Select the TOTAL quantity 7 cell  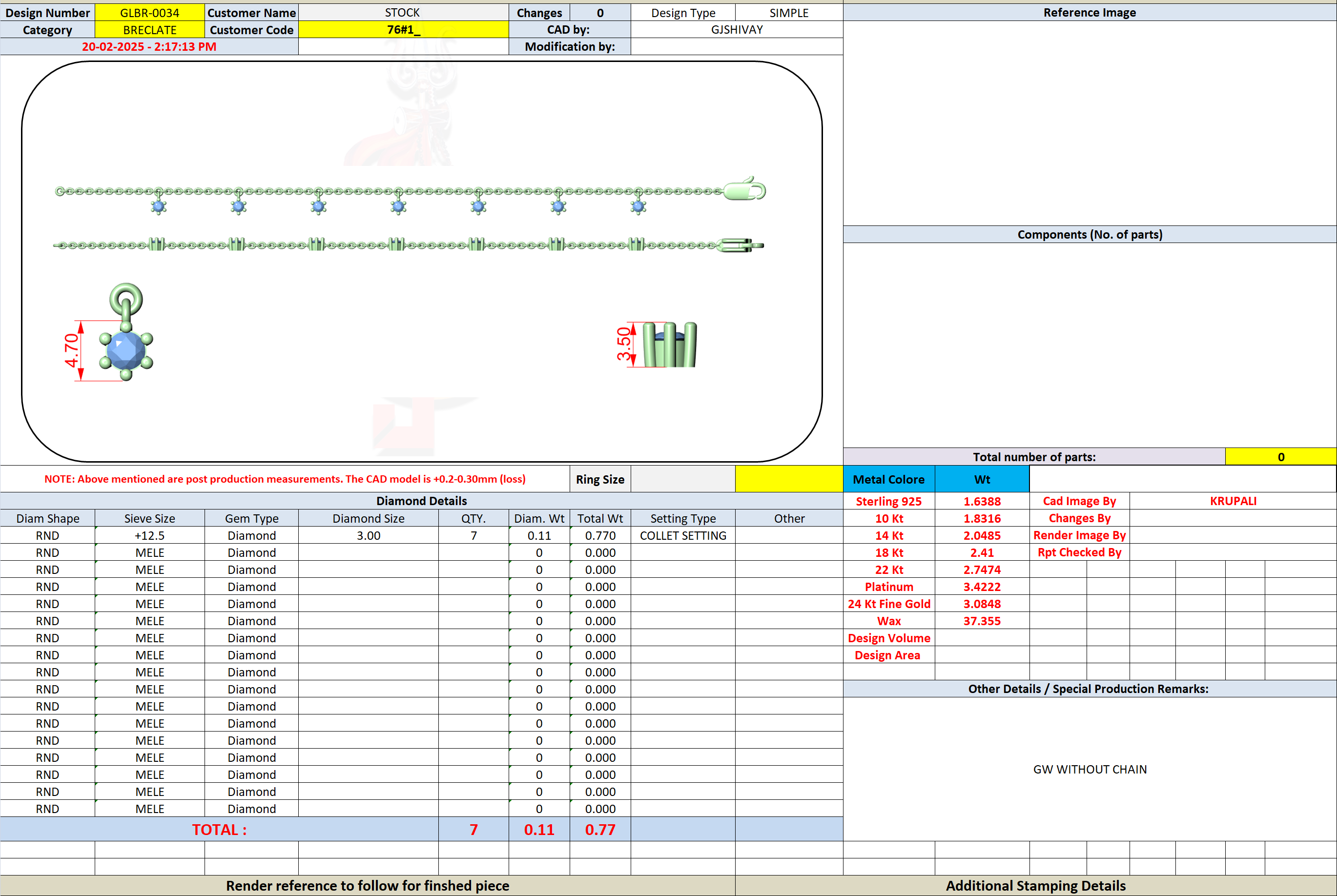tap(473, 829)
